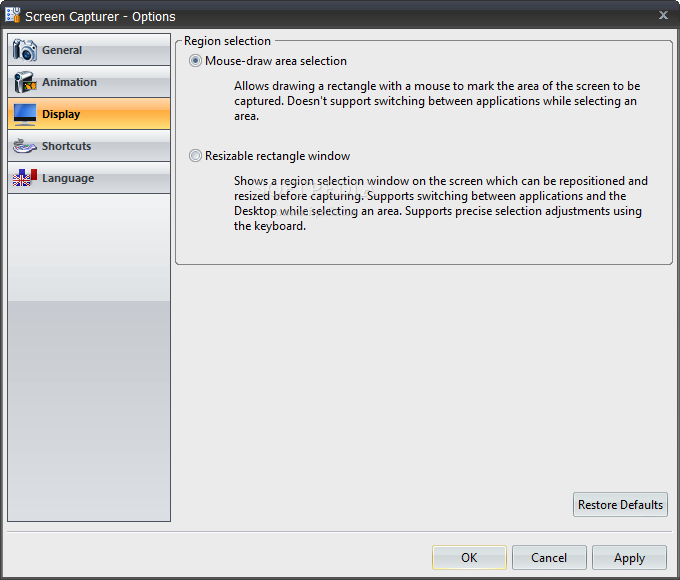Click Restore Defaults button
Image resolution: width=680 pixels, height=580 pixels.
(620, 505)
